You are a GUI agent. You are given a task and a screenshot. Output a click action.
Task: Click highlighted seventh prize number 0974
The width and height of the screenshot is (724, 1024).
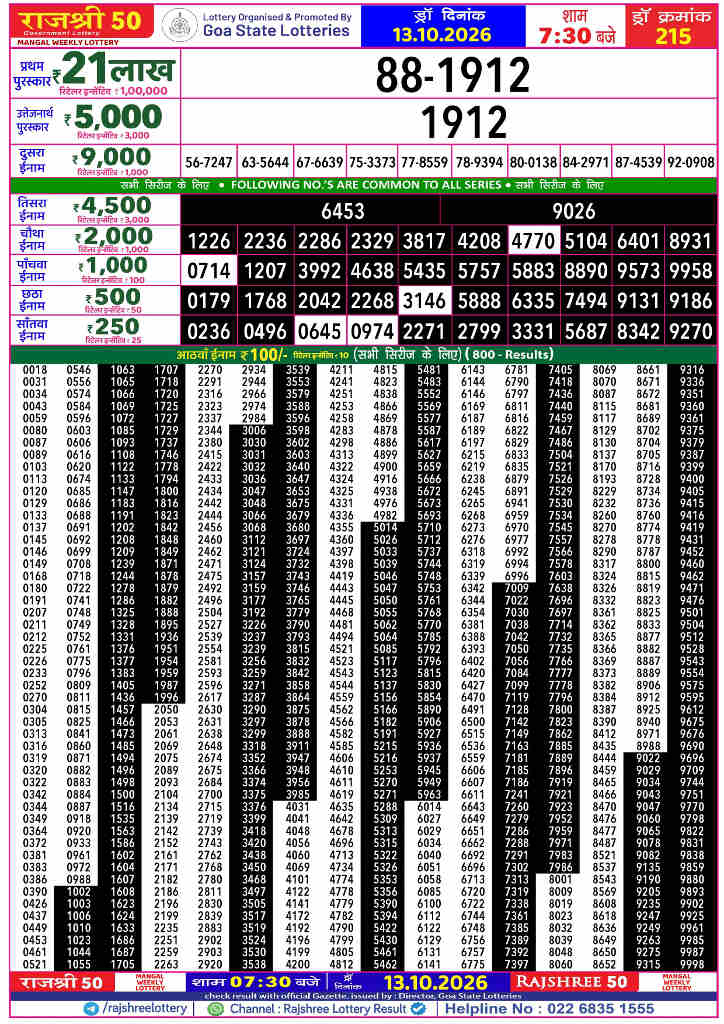click(372, 331)
